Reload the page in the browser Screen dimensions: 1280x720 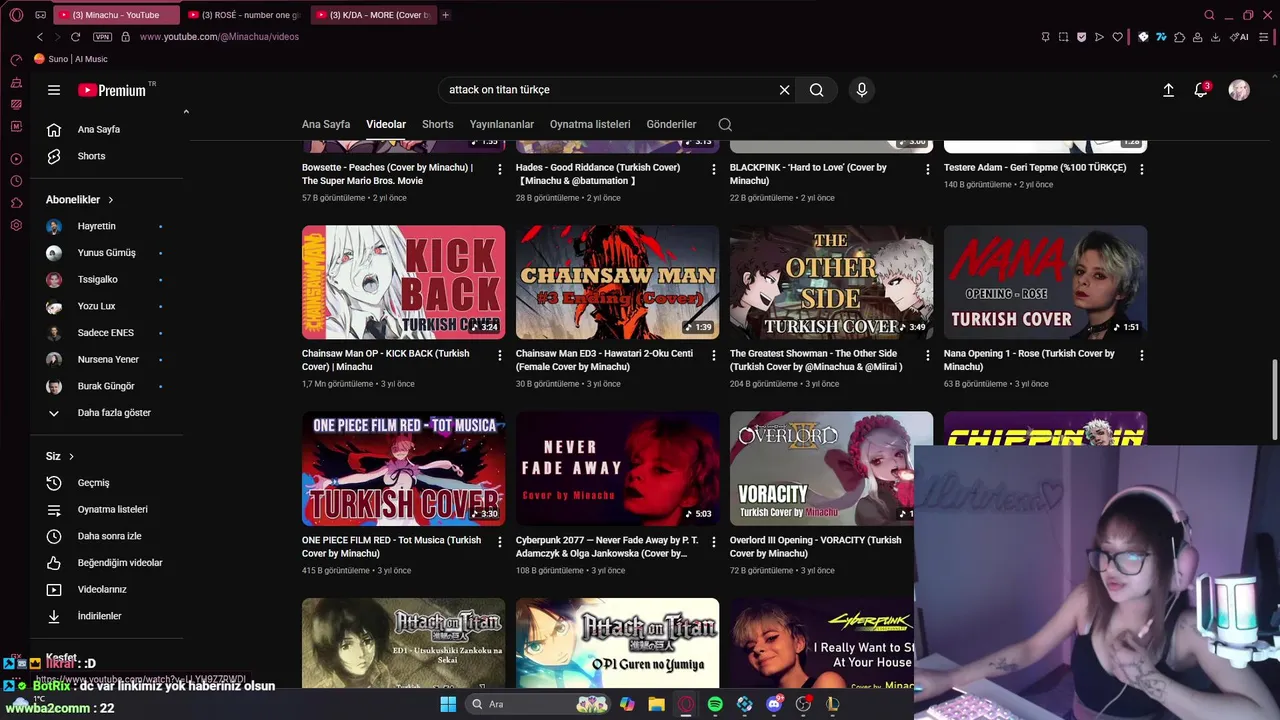pos(75,37)
